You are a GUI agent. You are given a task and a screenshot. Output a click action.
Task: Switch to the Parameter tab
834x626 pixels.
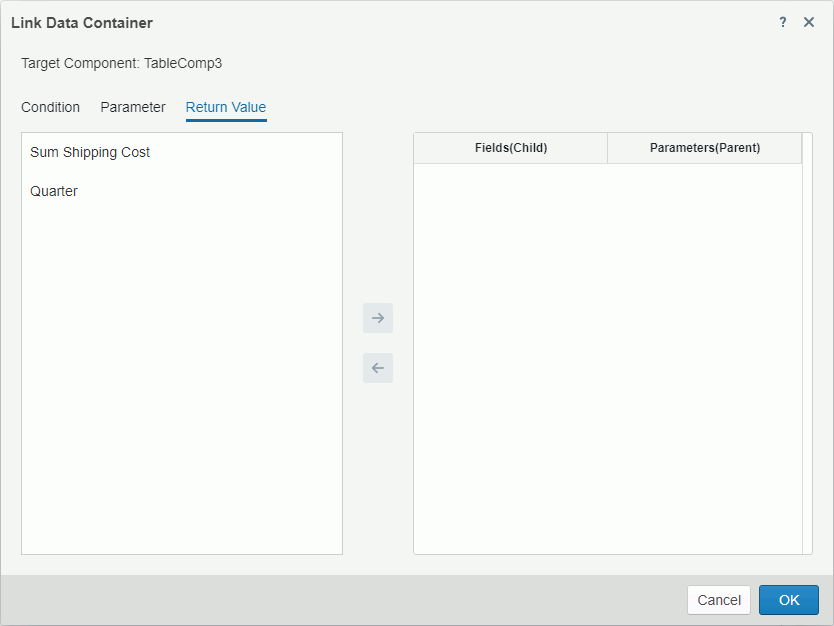132,107
